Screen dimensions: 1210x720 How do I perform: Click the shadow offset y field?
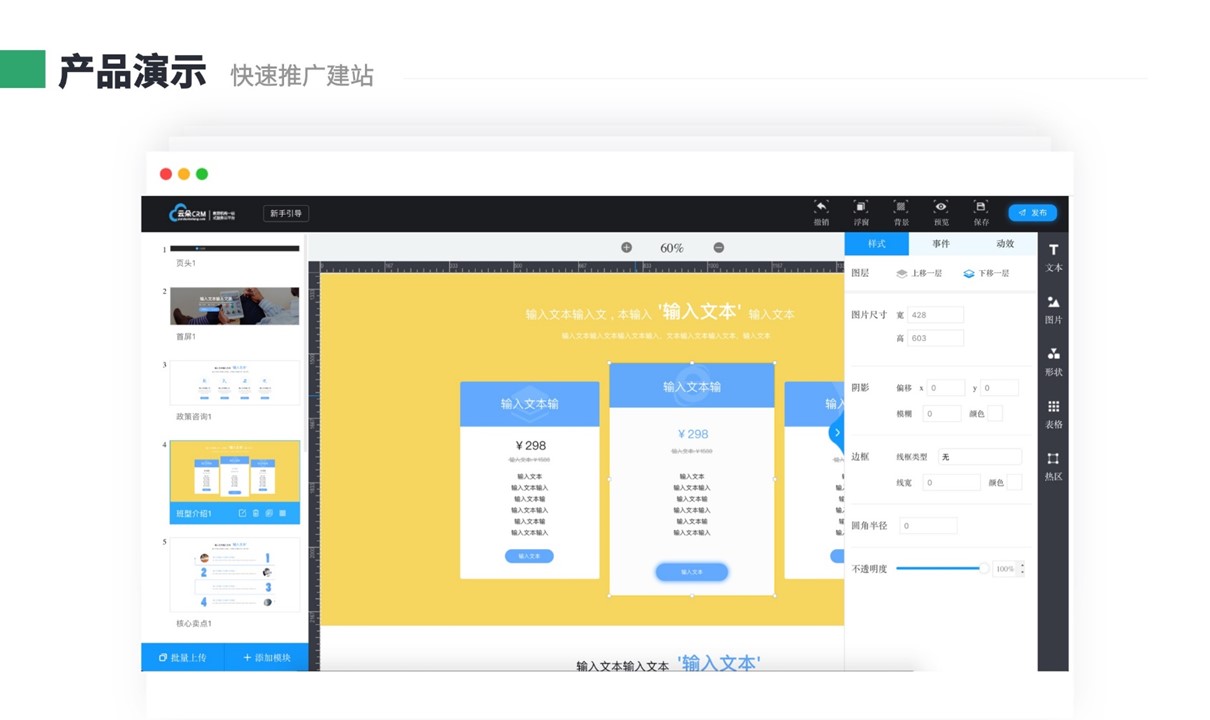click(x=999, y=388)
